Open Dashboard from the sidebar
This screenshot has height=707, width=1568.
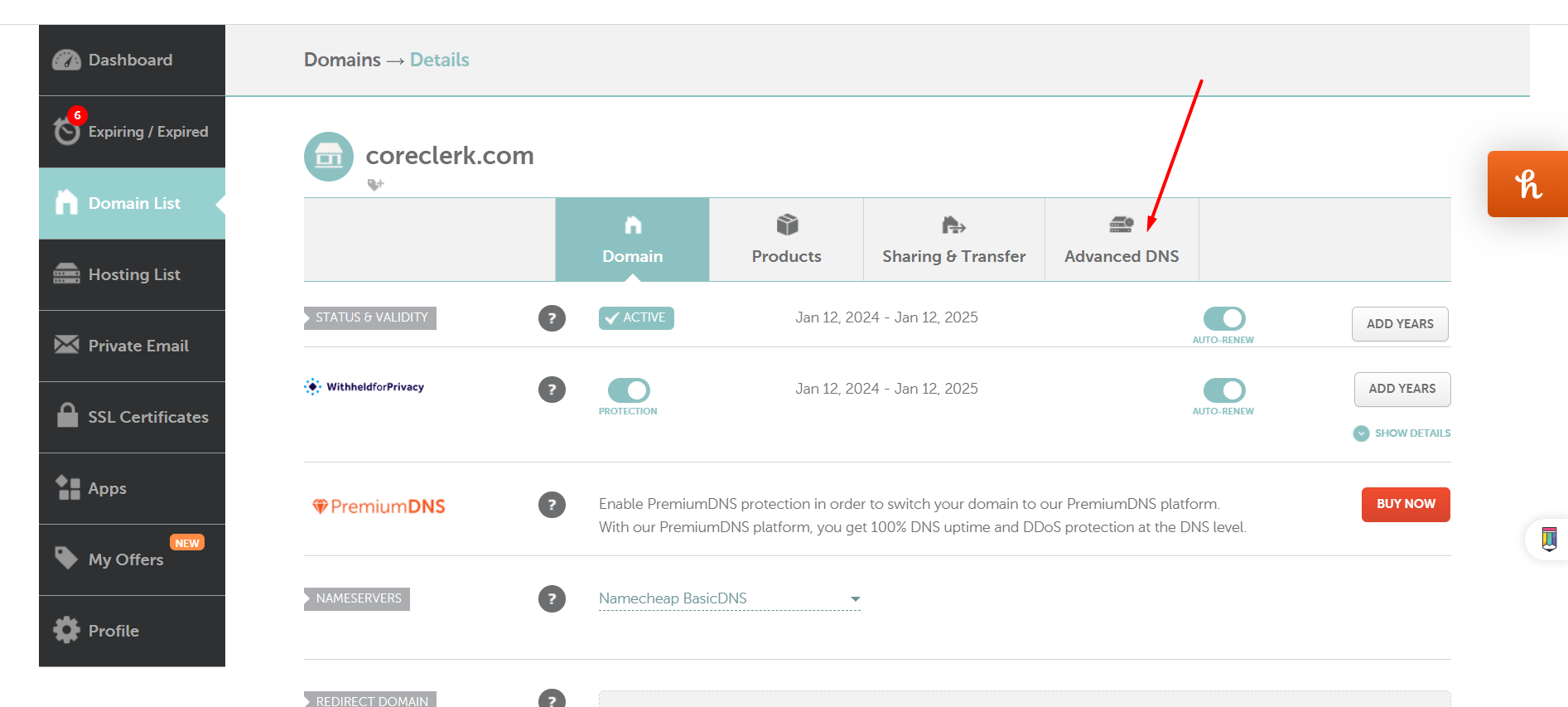[132, 61]
